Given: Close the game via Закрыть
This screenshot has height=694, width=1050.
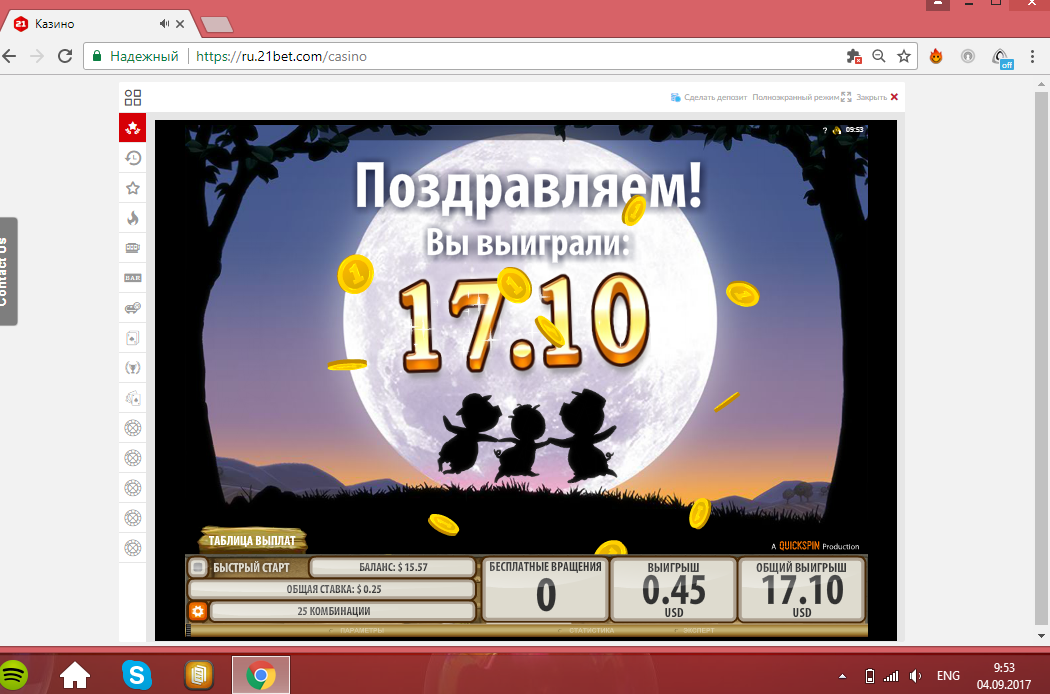Looking at the screenshot, I should tap(877, 97).
